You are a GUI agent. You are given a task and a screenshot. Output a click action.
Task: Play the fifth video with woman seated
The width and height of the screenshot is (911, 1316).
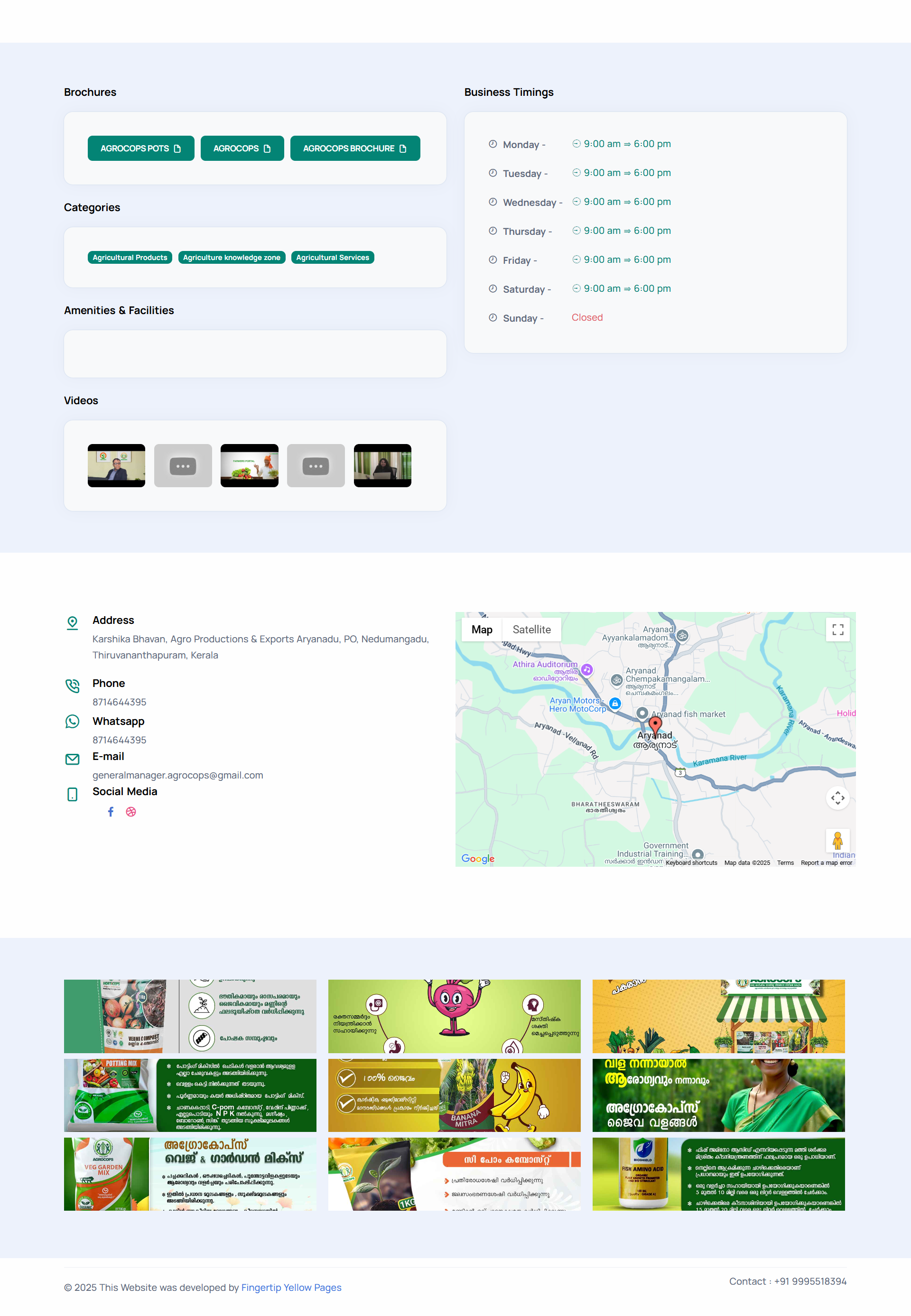(x=382, y=466)
